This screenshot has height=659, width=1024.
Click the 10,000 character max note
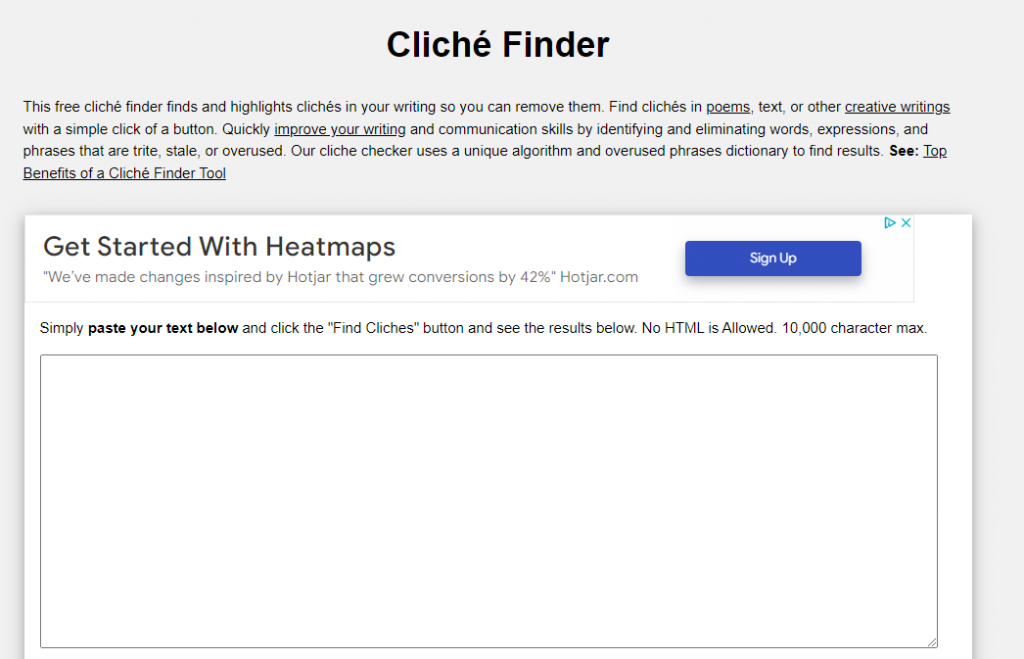click(854, 328)
